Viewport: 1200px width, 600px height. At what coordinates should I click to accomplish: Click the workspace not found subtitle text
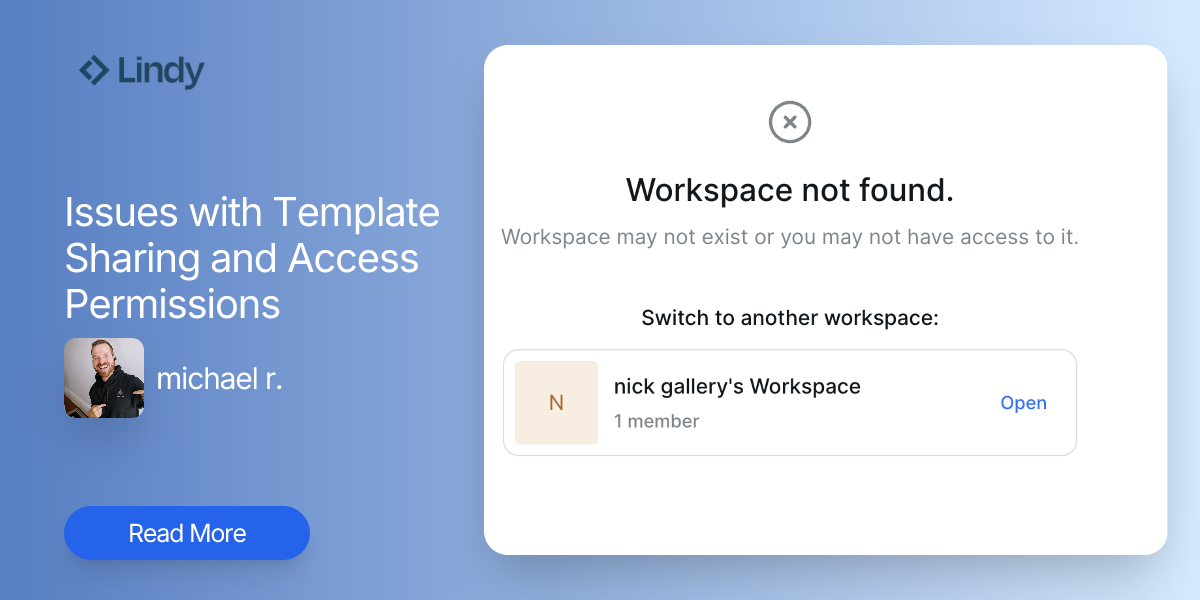click(789, 237)
